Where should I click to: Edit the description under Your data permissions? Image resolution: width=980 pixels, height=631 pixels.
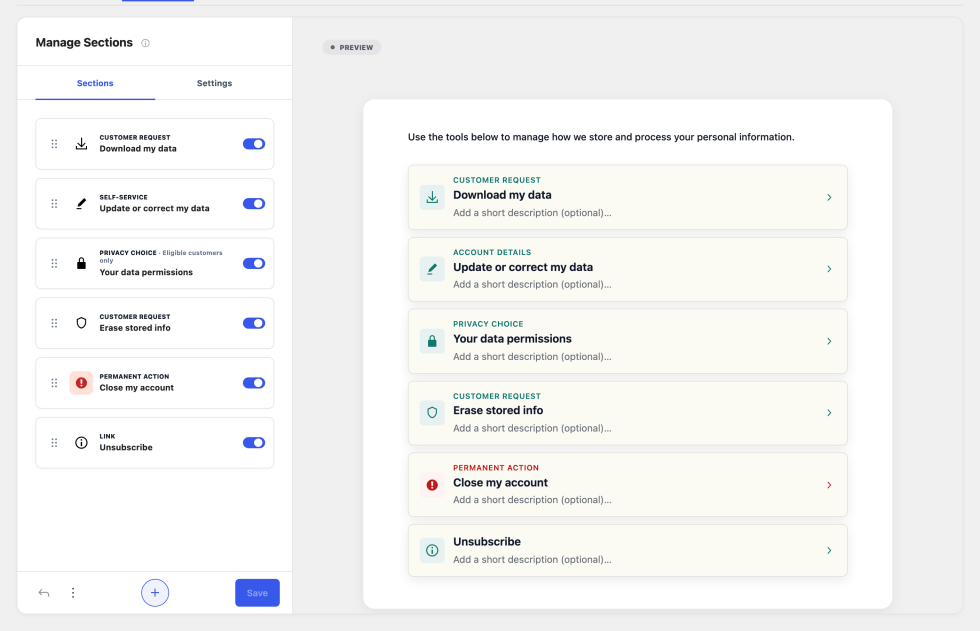(532, 357)
